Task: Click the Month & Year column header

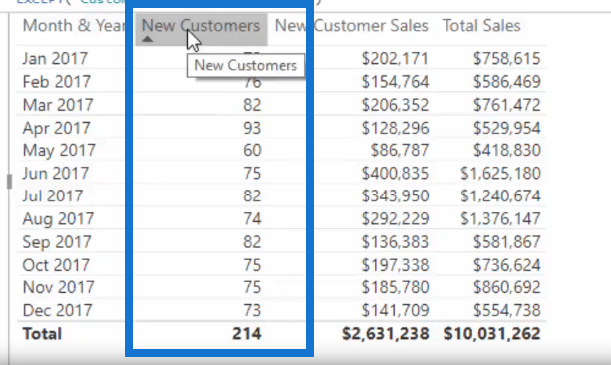Action: tap(74, 26)
